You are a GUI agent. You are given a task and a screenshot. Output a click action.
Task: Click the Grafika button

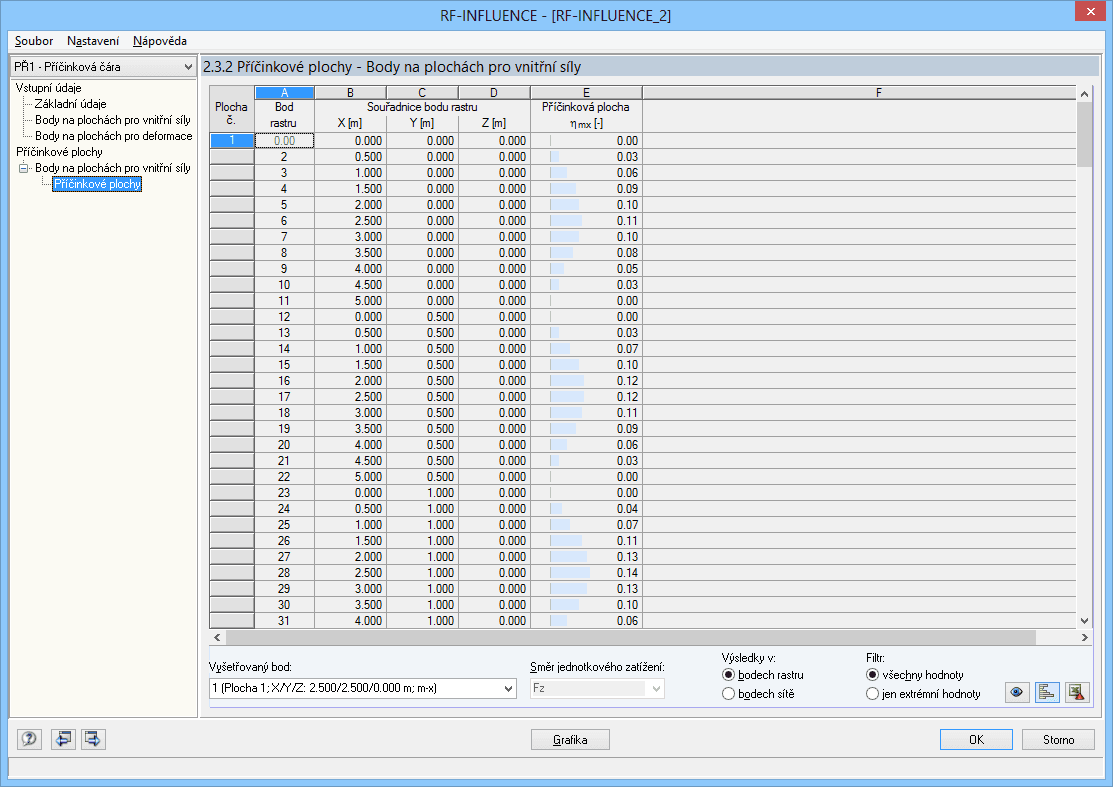570,739
